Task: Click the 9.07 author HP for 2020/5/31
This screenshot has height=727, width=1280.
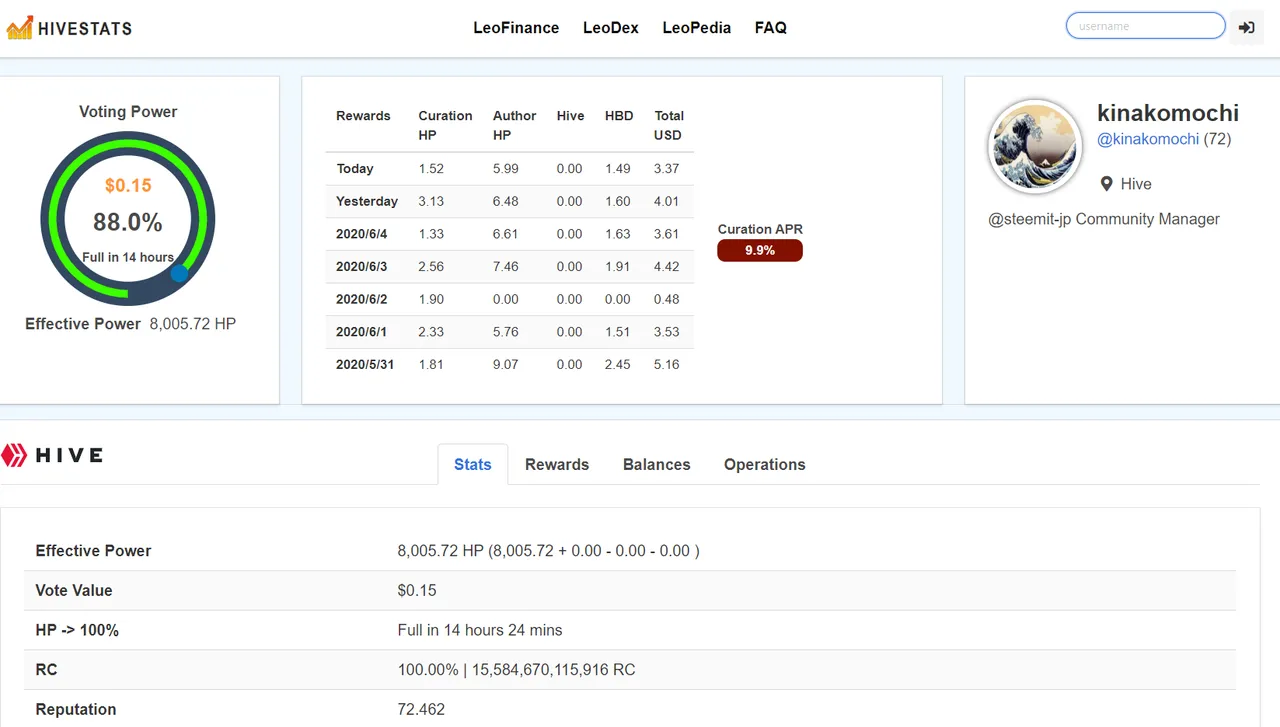Action: (x=506, y=364)
